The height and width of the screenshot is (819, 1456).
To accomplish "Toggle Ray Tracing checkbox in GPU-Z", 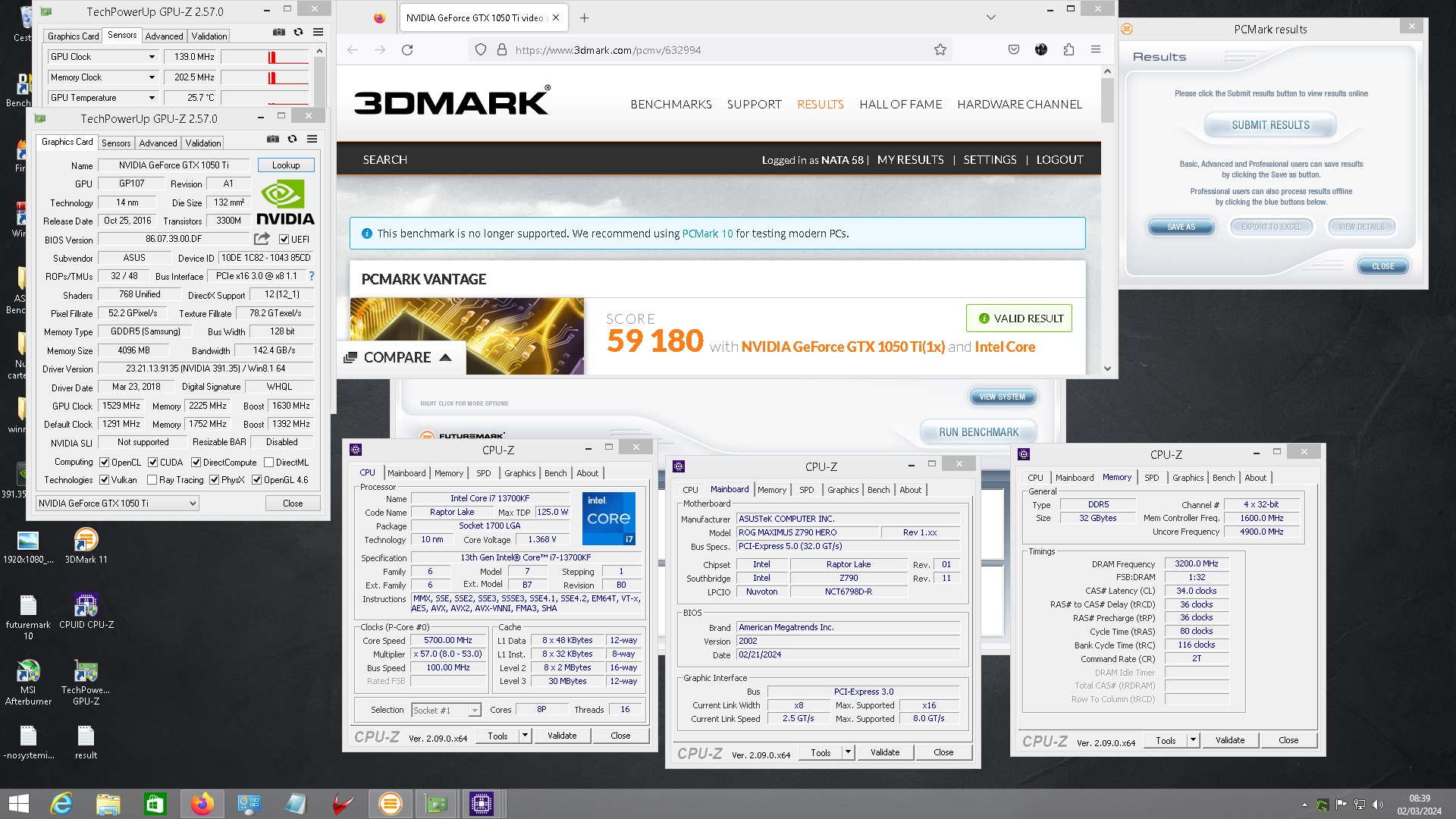I will click(x=152, y=480).
